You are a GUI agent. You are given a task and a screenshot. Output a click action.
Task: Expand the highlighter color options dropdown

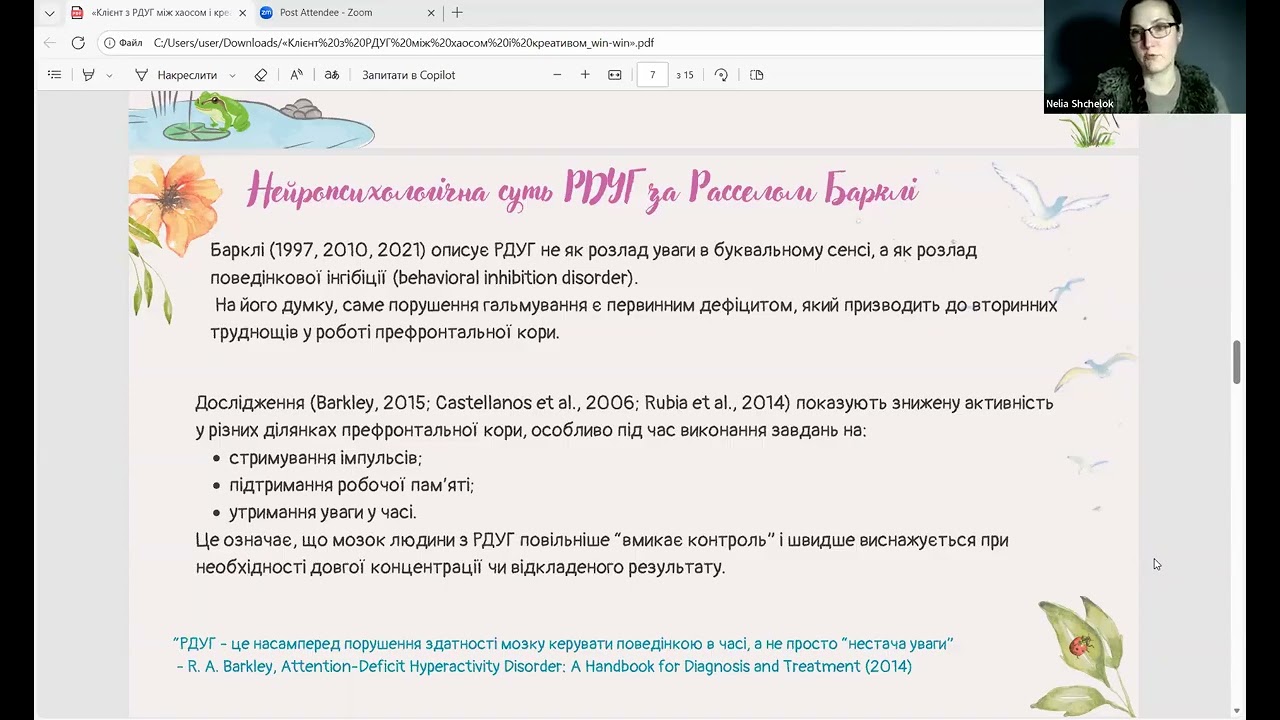pyautogui.click(x=109, y=75)
